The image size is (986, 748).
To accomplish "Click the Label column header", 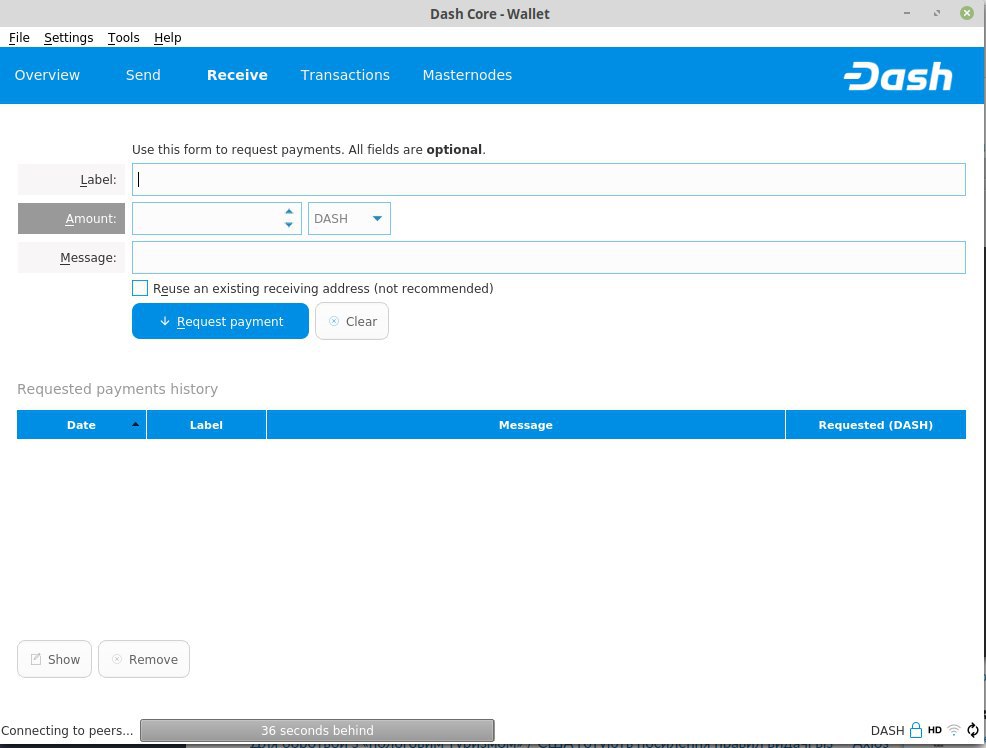I will click(206, 425).
